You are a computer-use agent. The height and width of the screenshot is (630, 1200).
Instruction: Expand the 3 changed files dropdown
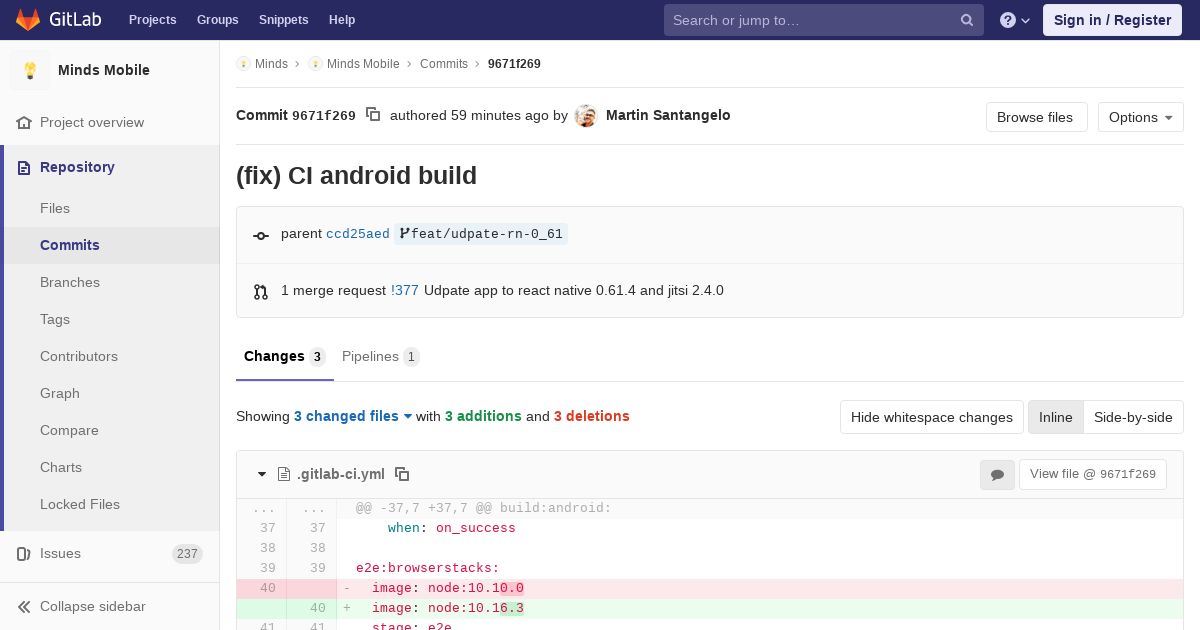[x=353, y=416]
